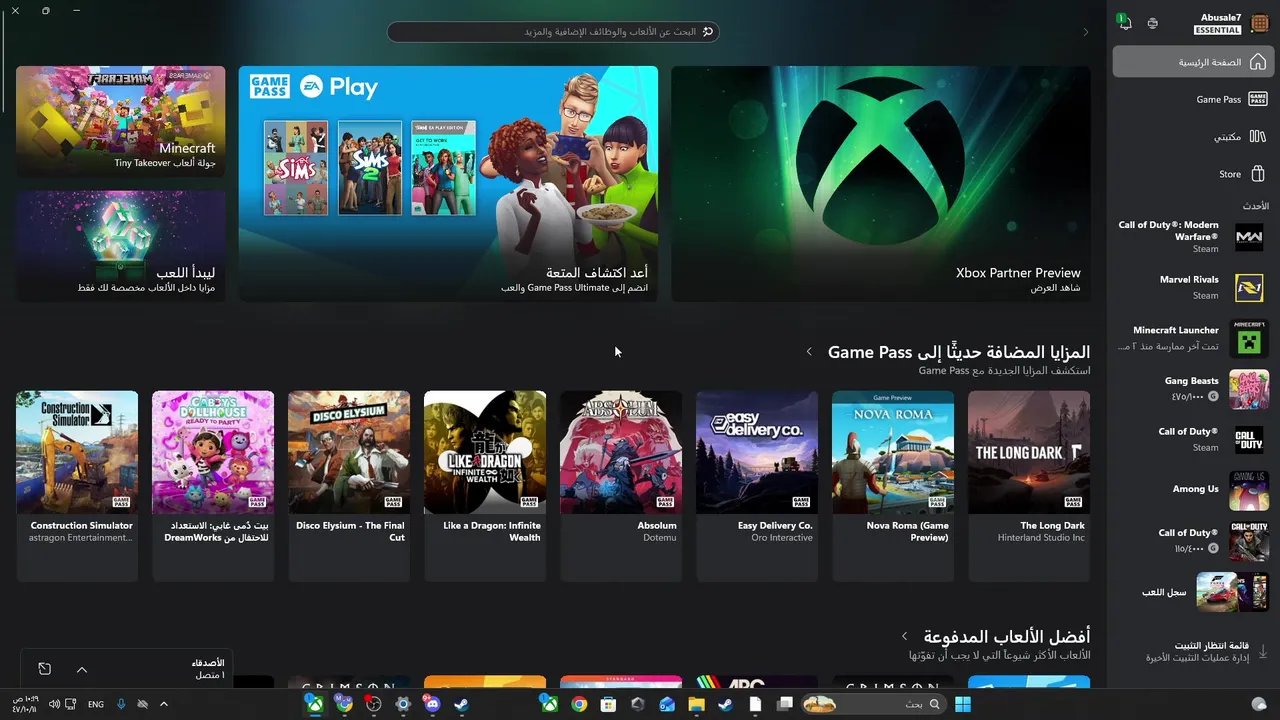Viewport: 1280px width, 720px height.
Task: Open the ليبدأ اللعب perks tile
Action: coord(121,246)
